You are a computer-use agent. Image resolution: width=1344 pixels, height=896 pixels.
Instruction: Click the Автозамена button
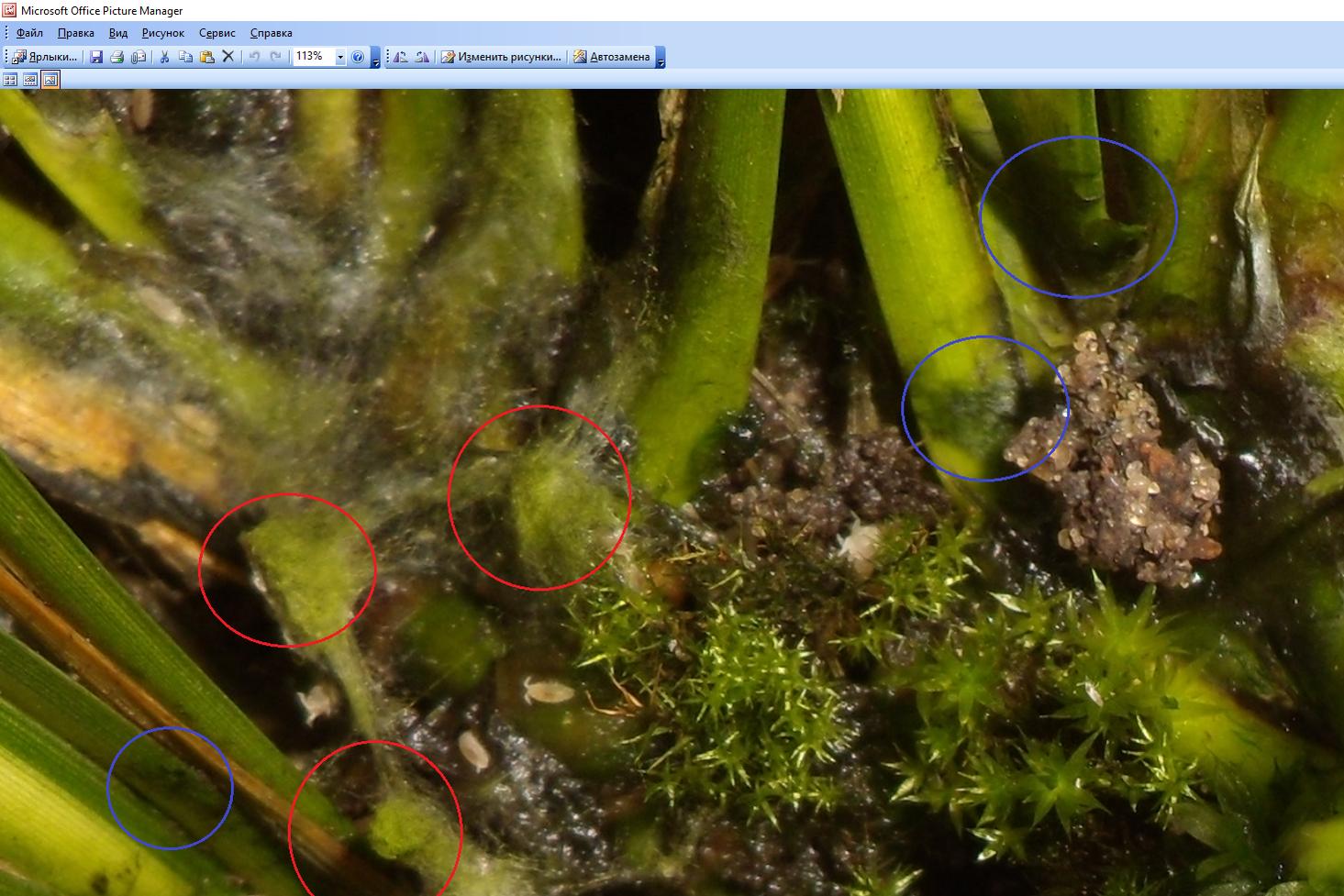point(611,57)
